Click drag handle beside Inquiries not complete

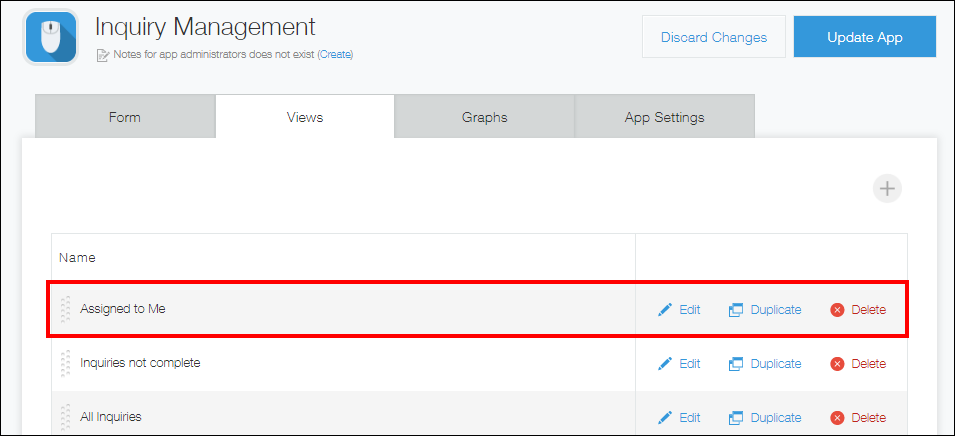tap(66, 364)
